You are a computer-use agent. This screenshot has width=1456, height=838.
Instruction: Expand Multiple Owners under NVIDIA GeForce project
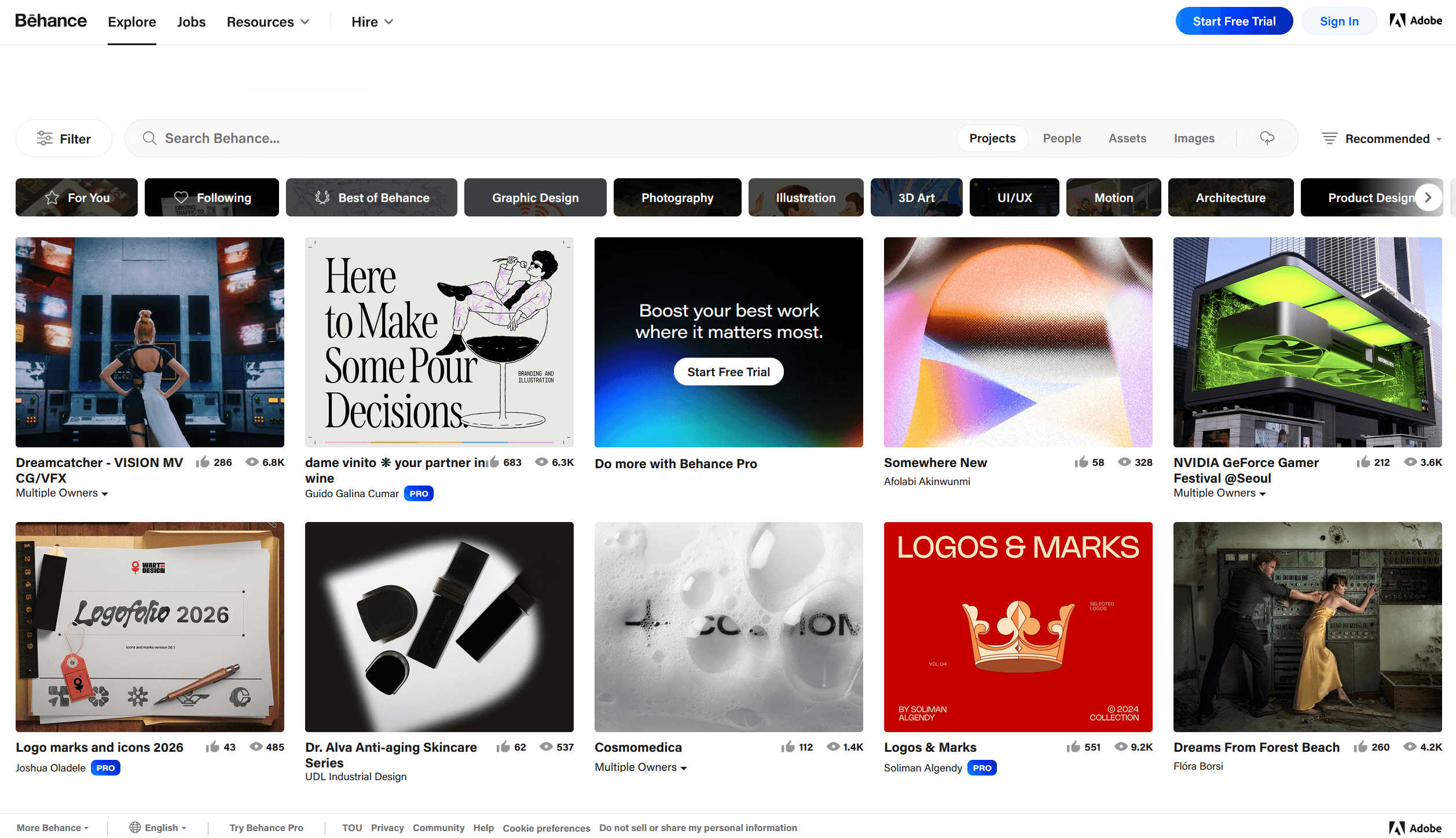click(1220, 493)
